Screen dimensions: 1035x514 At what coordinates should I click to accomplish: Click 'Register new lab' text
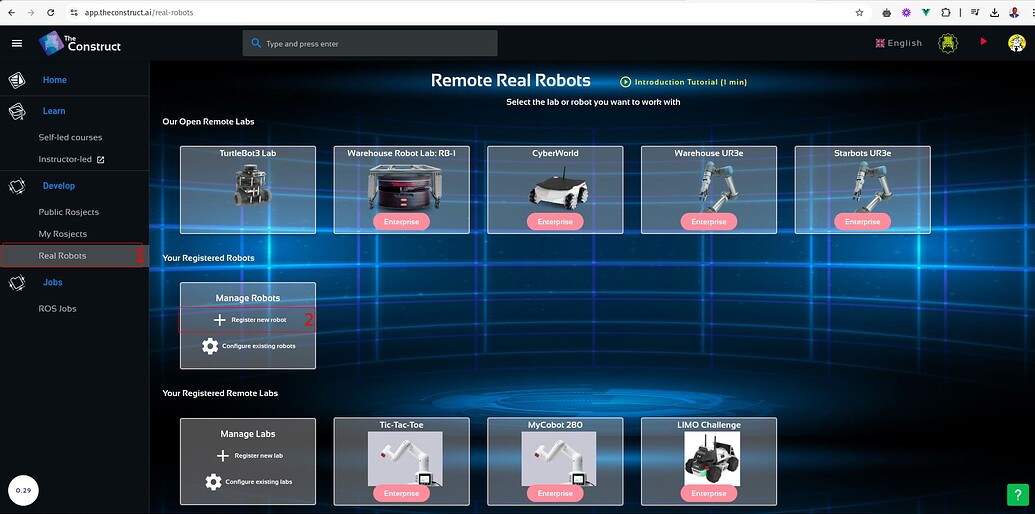point(259,456)
